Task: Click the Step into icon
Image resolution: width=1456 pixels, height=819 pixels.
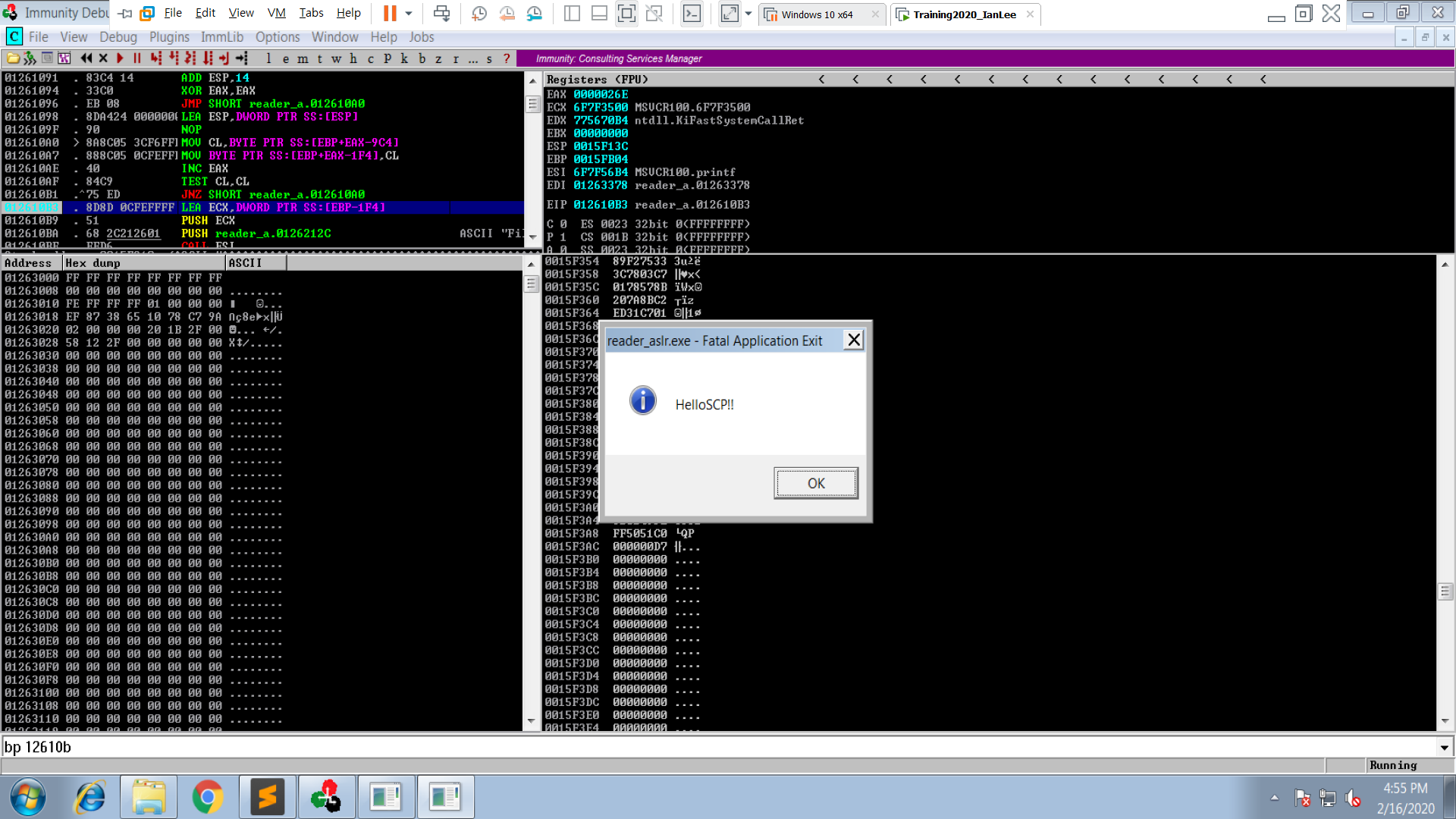Action: click(x=155, y=58)
